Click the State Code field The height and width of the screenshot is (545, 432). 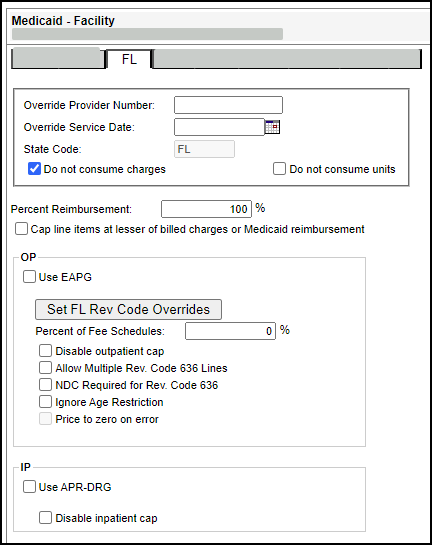(x=204, y=149)
